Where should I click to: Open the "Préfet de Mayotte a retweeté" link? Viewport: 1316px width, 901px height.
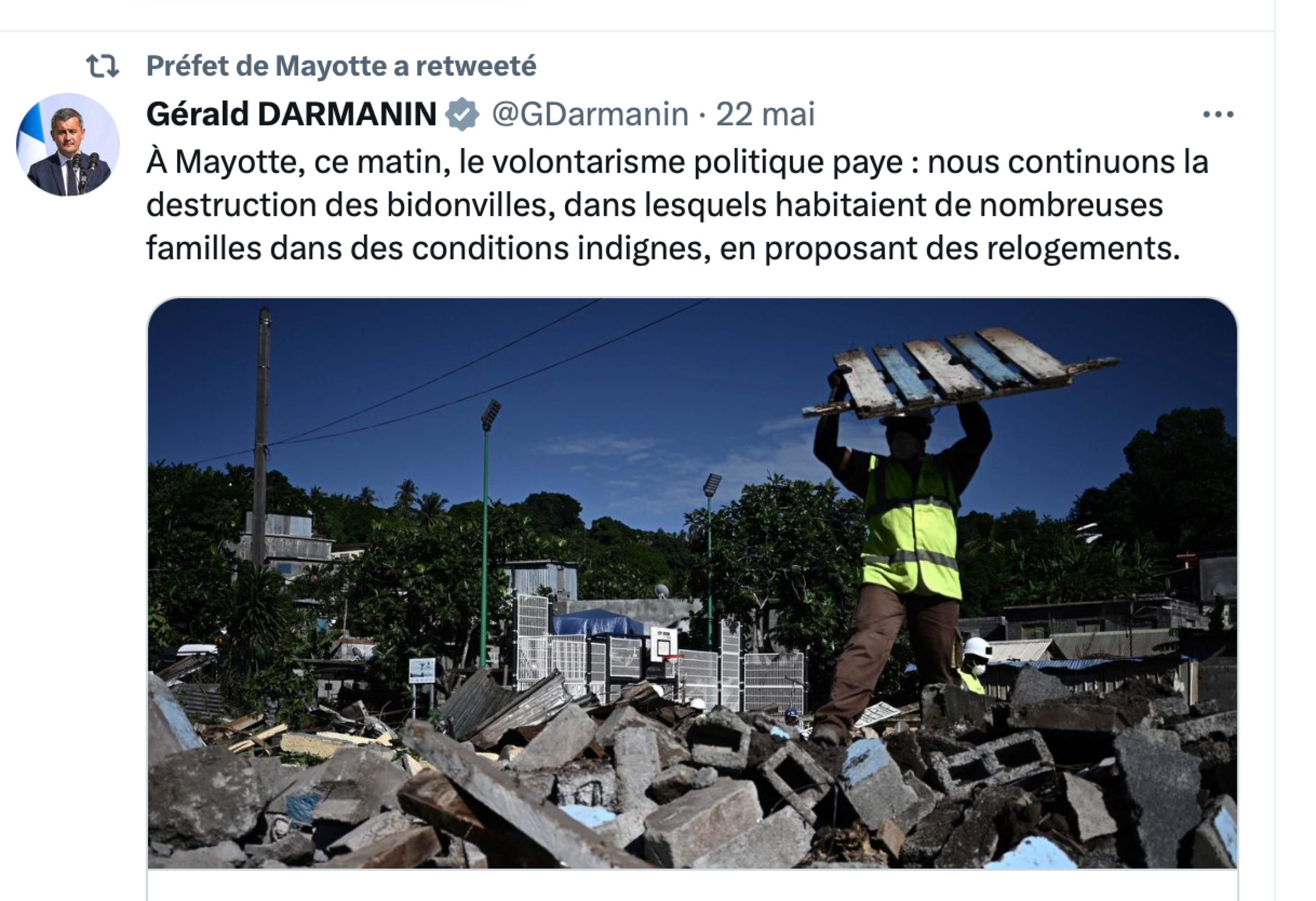[x=341, y=66]
